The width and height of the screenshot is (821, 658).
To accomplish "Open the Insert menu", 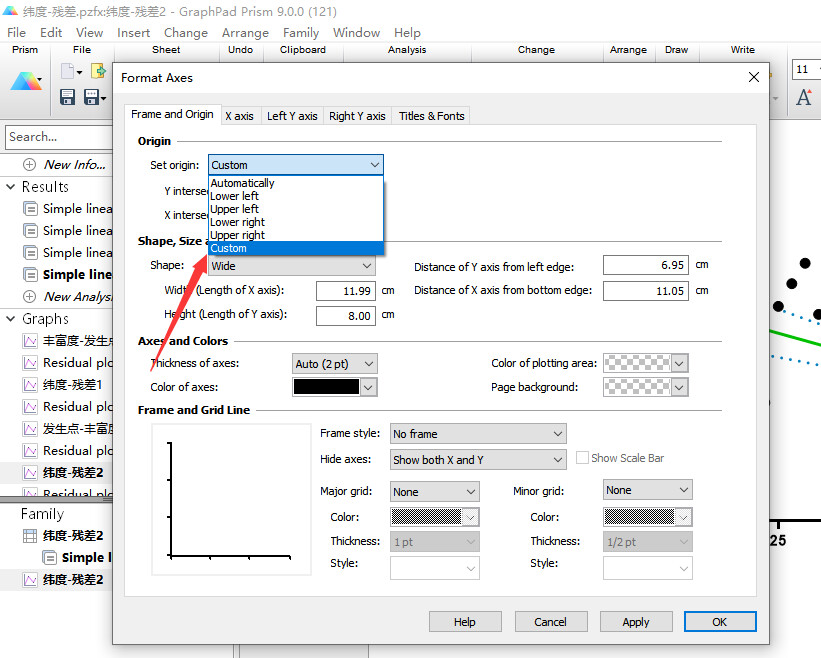I will click(x=134, y=32).
